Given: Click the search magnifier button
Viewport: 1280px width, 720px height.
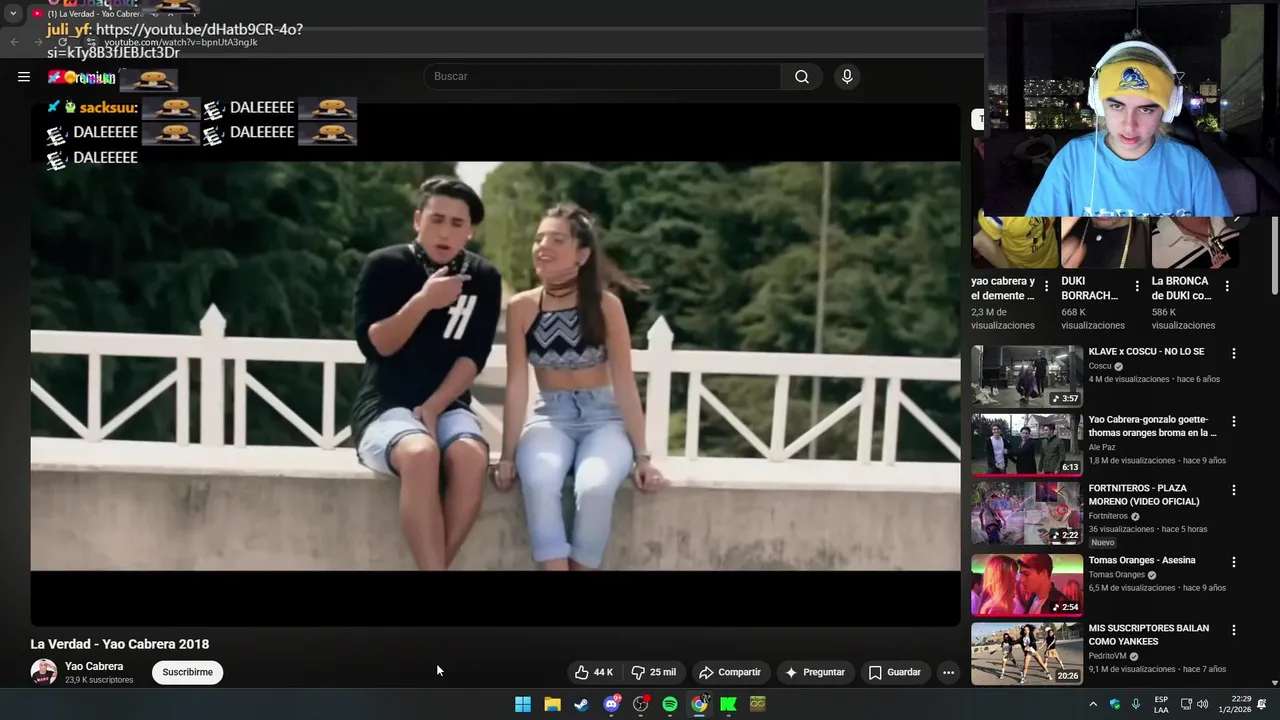Looking at the screenshot, I should (802, 76).
